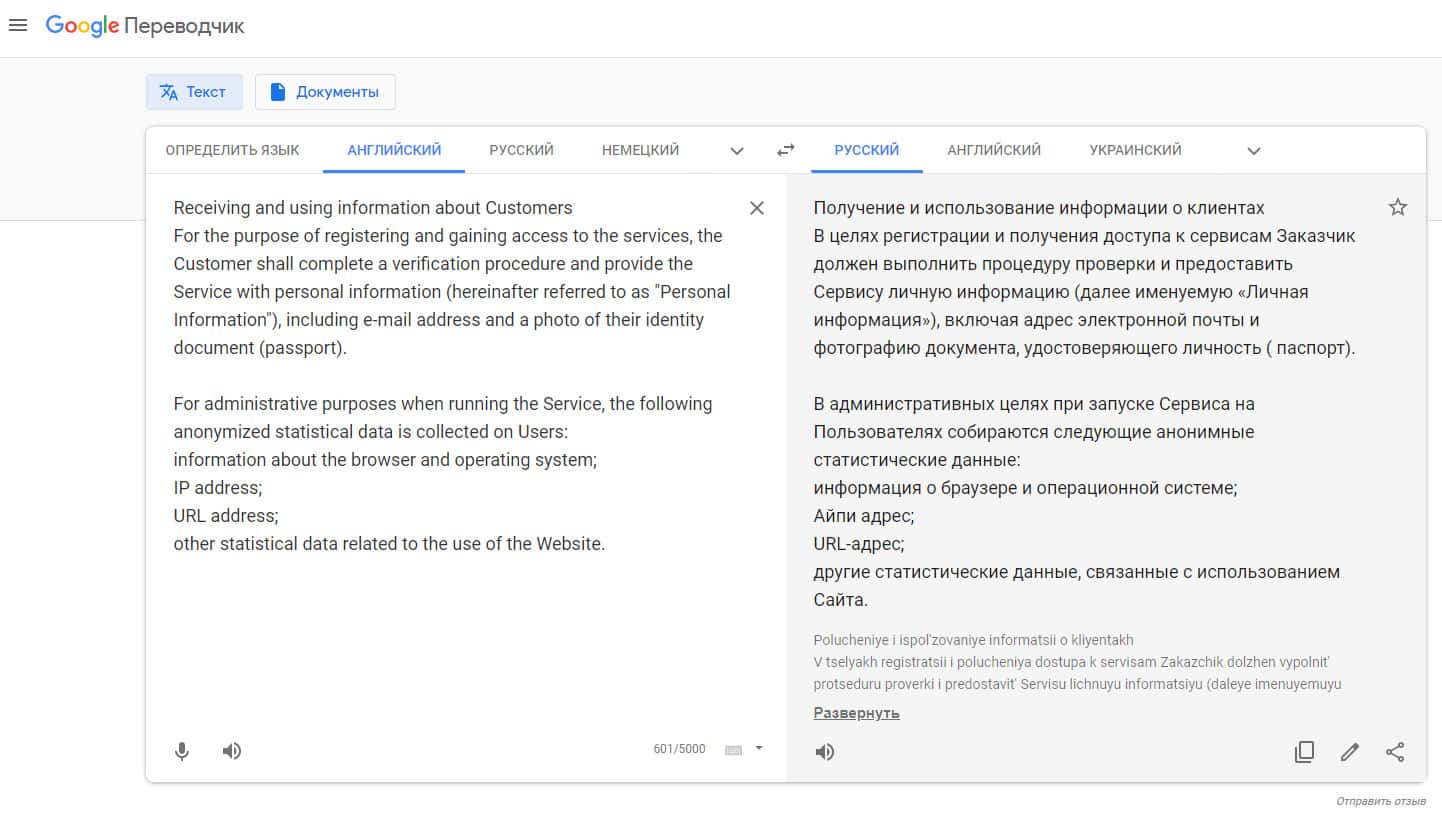
Task: Choose Украинский as target language
Action: click(x=1135, y=150)
